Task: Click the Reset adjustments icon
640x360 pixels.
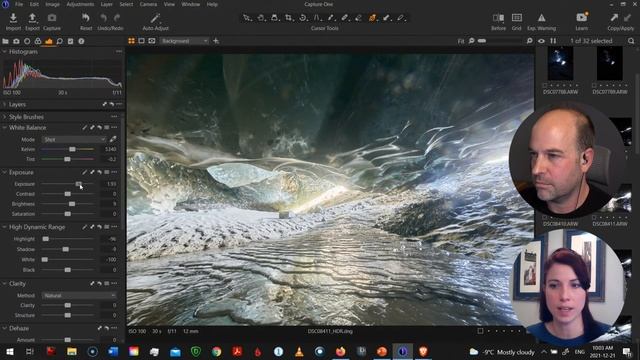Action: 86,18
